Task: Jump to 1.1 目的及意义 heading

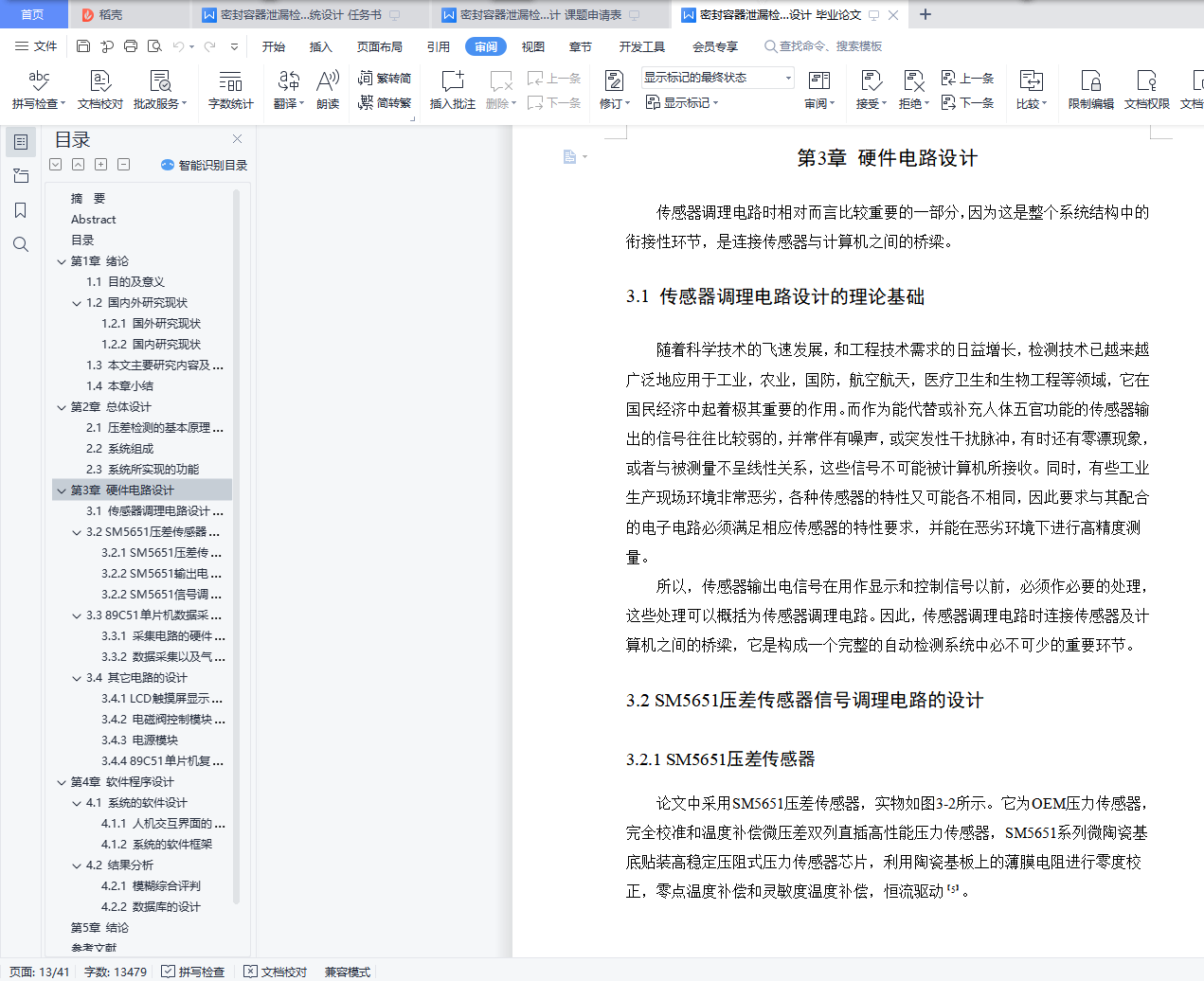Action: point(125,282)
